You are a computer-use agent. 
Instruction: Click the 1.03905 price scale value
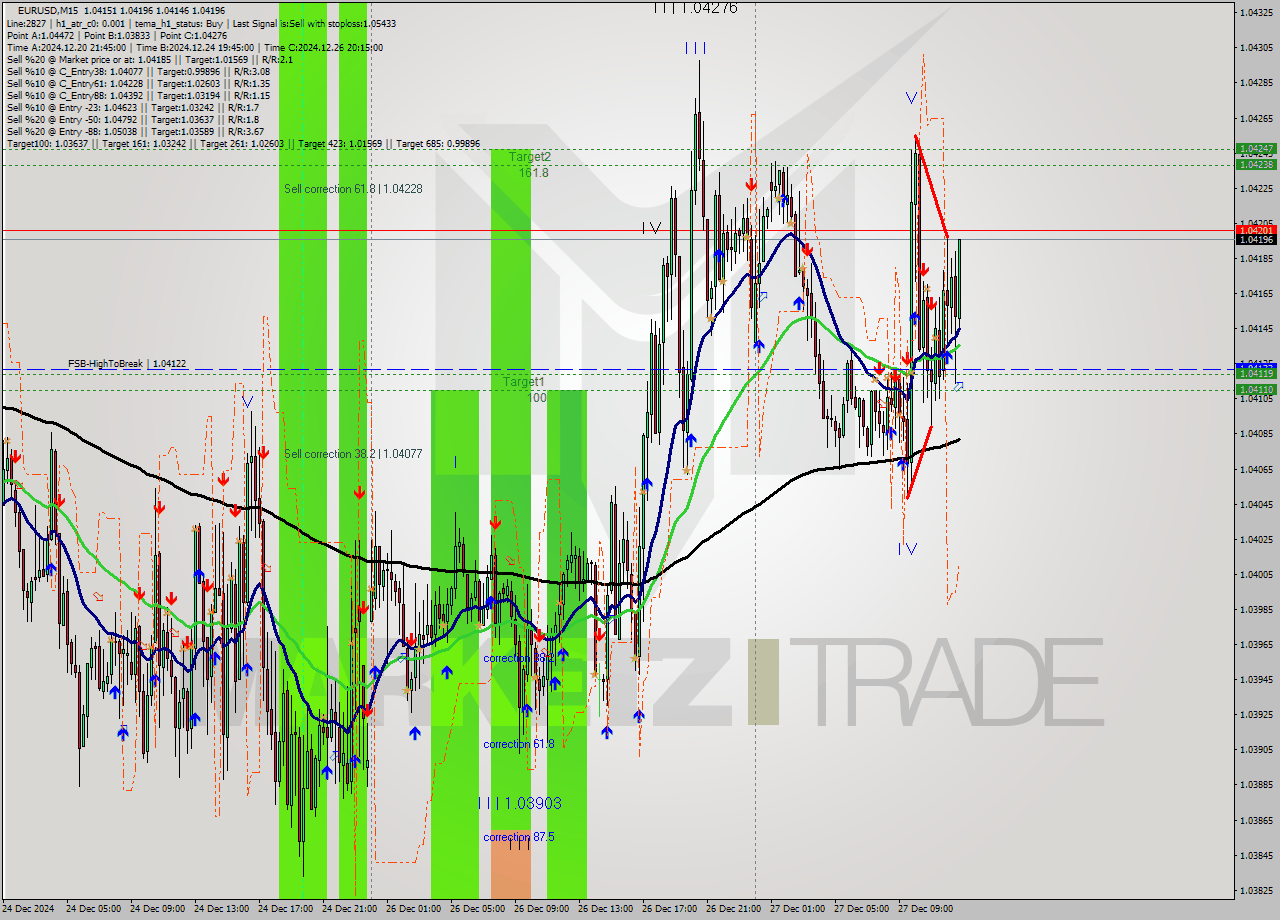click(1256, 749)
